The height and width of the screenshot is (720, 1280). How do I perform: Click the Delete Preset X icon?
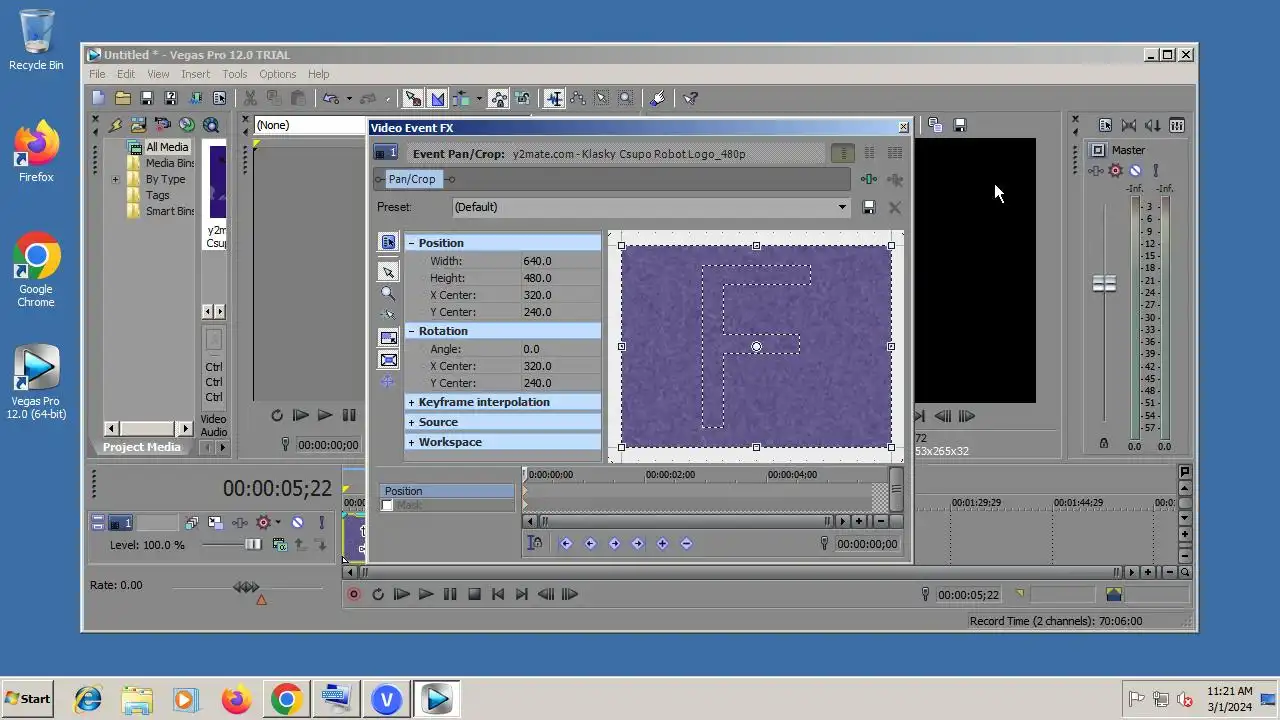(894, 207)
